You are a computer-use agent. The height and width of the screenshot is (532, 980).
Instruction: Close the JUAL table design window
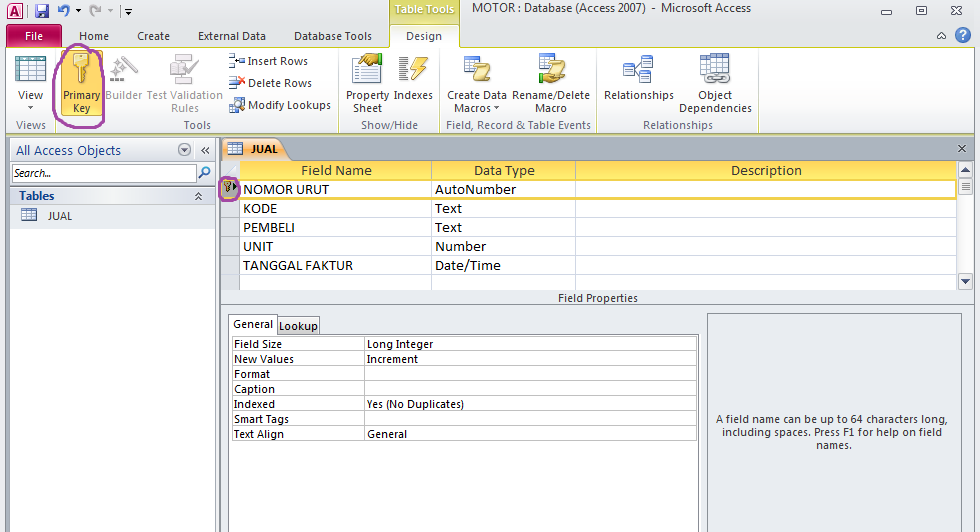click(x=962, y=148)
